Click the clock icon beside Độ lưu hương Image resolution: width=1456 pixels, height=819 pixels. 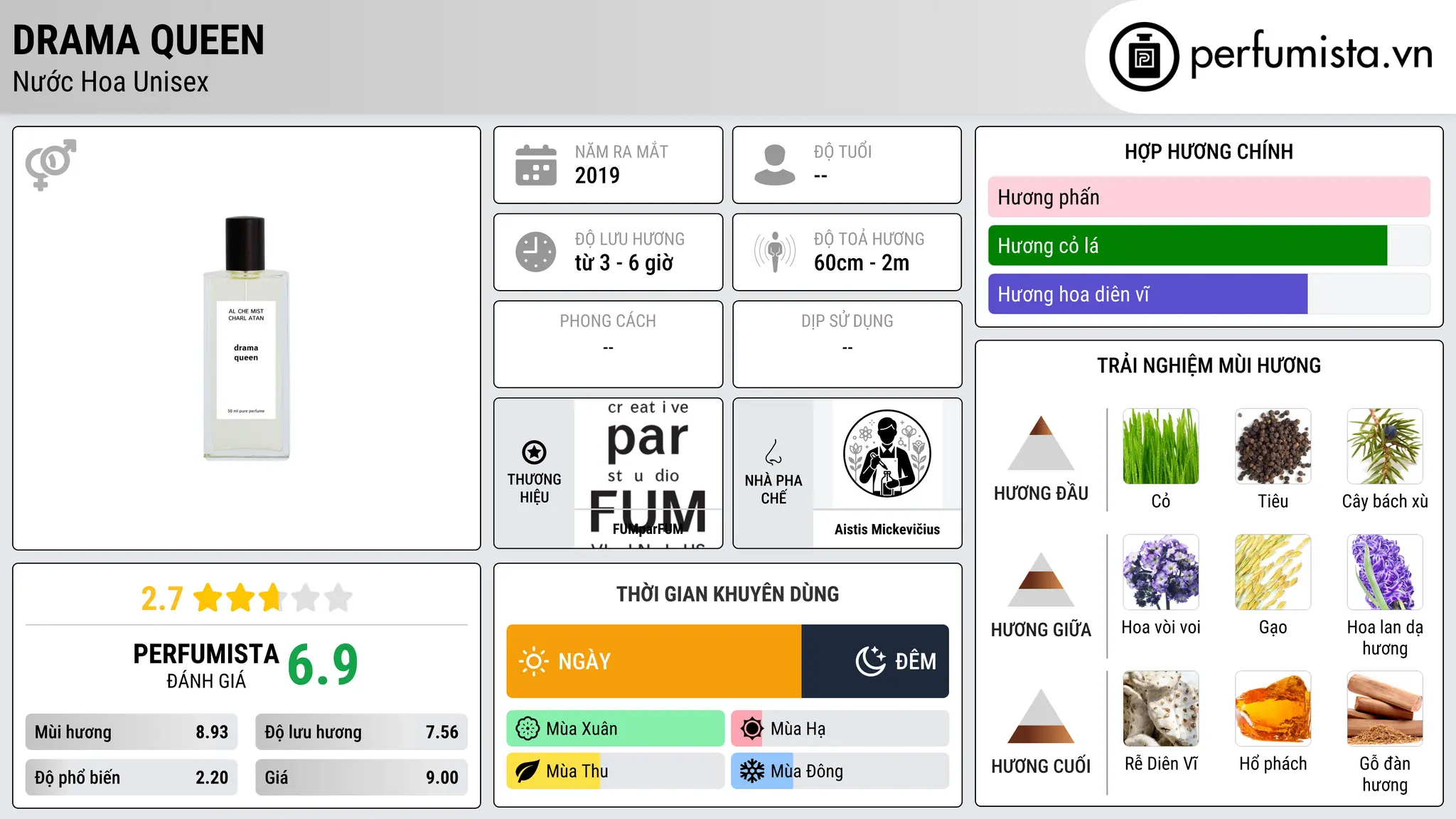536,252
